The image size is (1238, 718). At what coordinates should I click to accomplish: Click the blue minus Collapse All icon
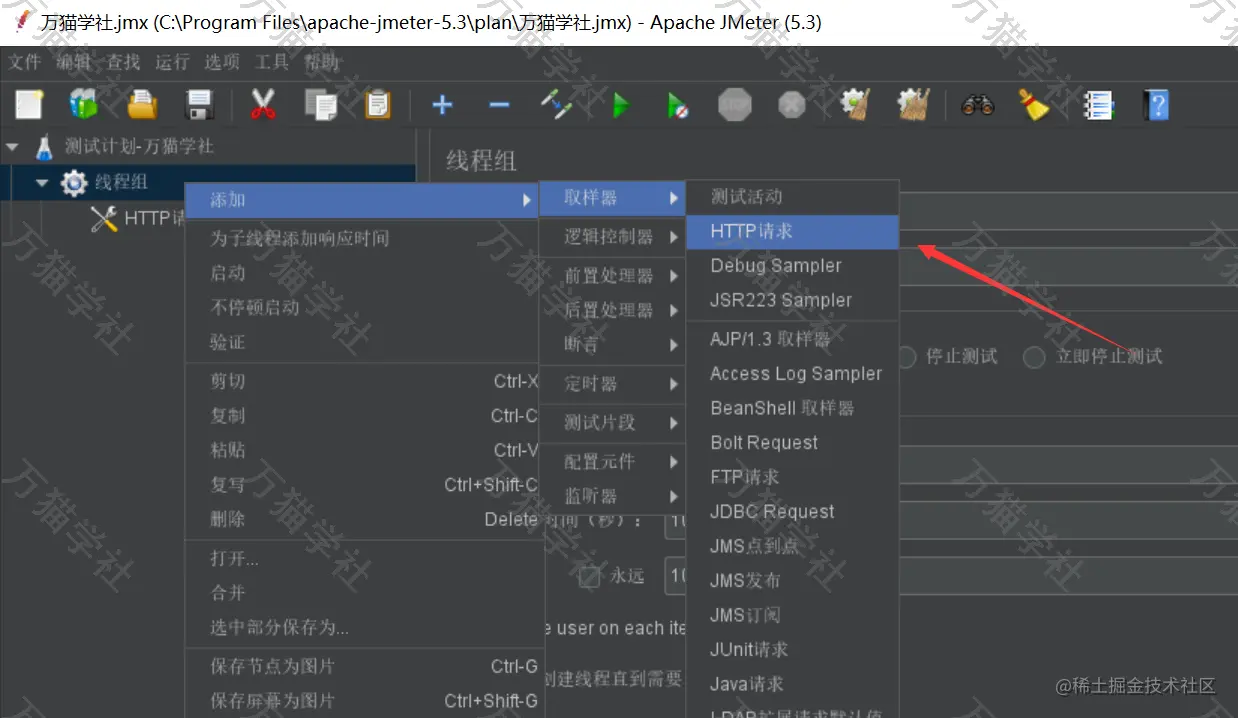click(499, 105)
